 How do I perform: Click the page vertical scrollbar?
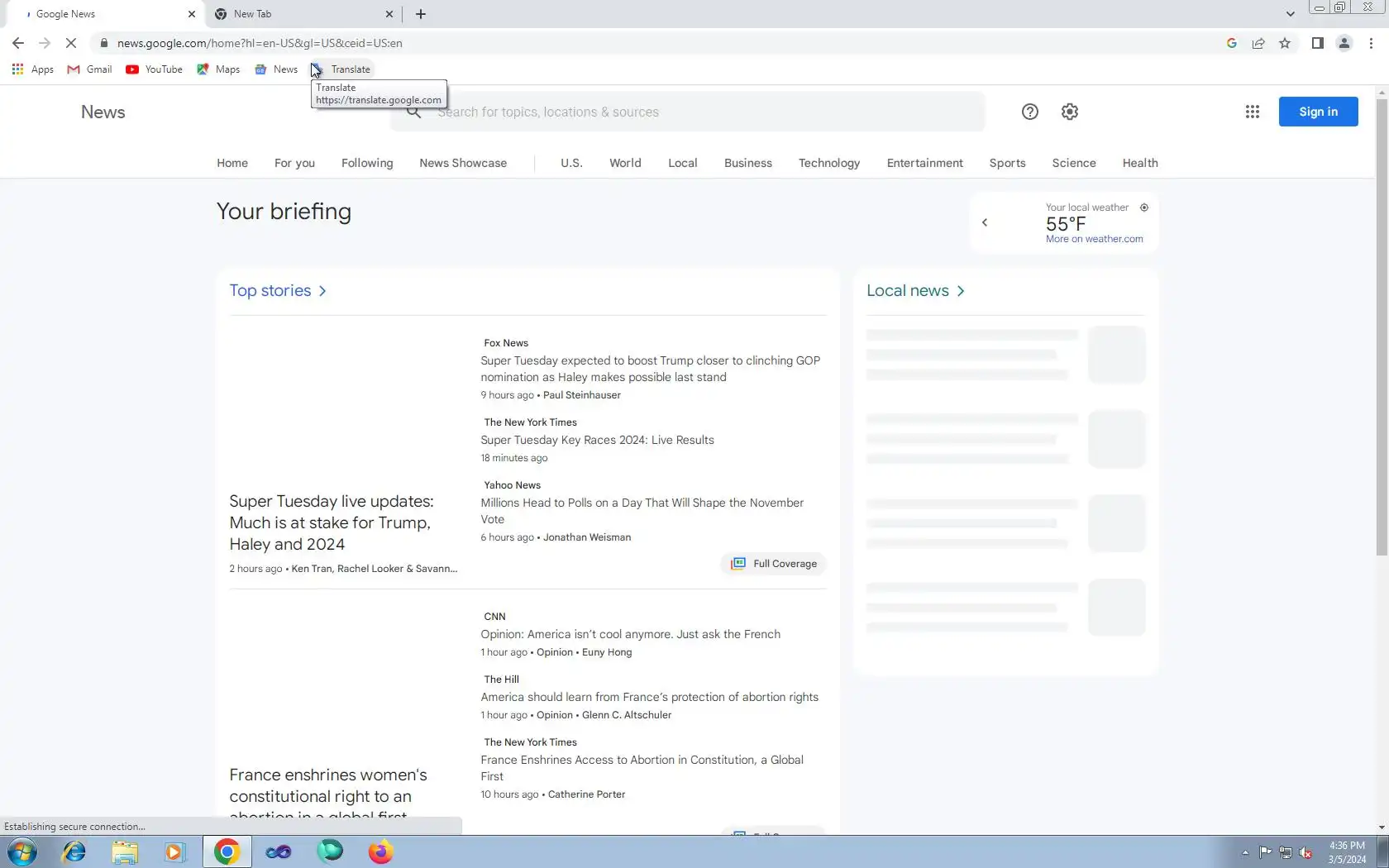(1382, 327)
